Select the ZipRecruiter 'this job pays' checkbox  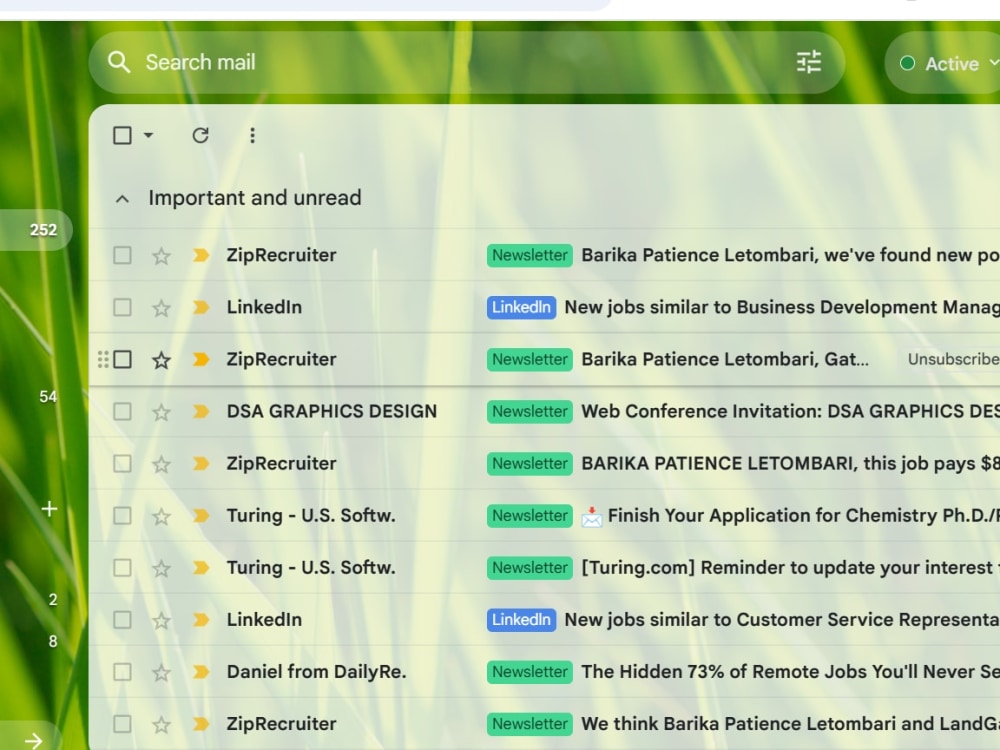point(122,464)
